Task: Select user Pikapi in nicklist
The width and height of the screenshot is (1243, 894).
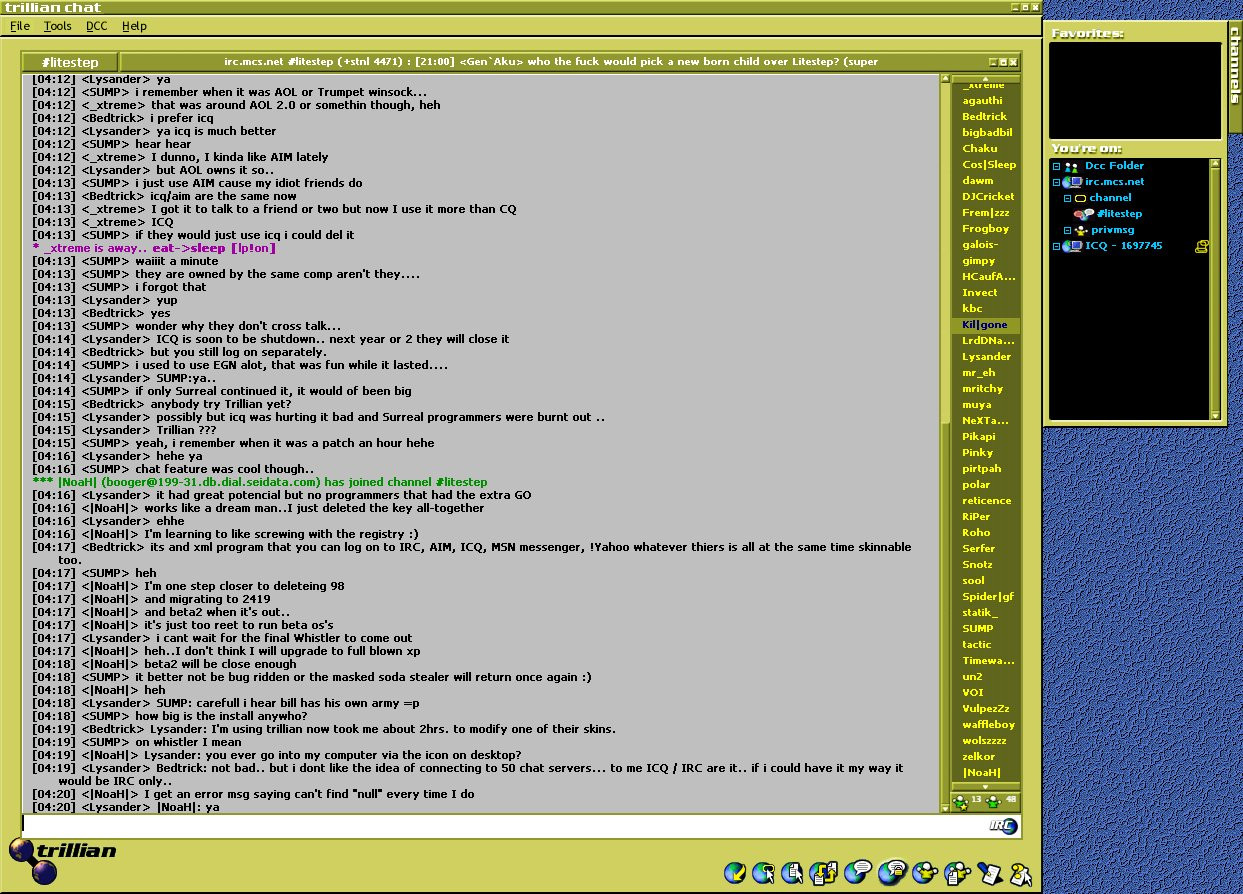Action: 979,437
